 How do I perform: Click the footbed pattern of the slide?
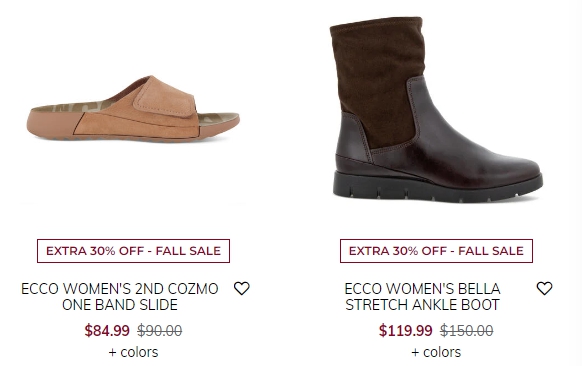click(70, 107)
